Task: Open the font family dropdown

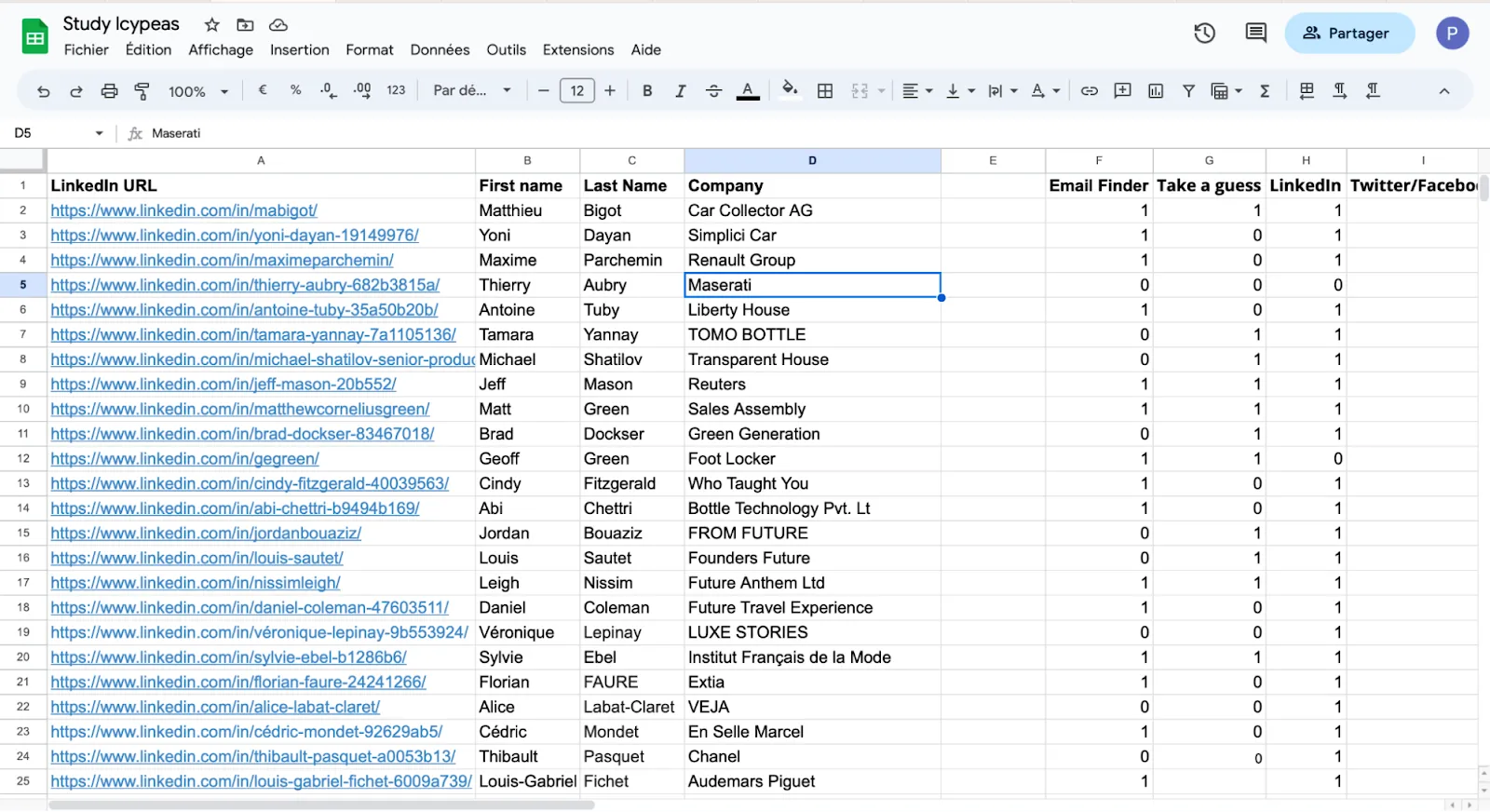Action: (x=472, y=90)
